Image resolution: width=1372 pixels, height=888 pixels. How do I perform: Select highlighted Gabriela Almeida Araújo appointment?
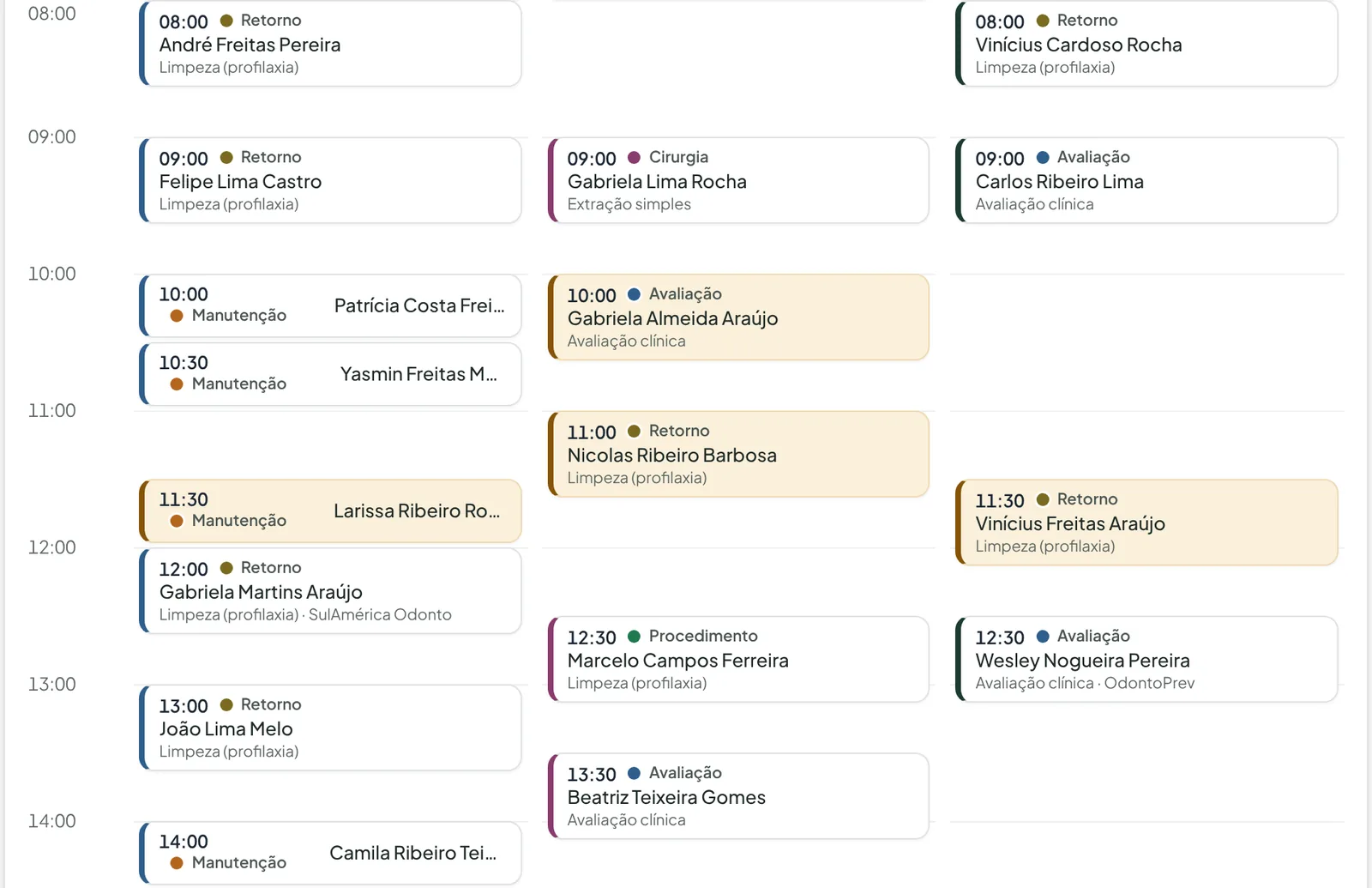click(x=738, y=317)
